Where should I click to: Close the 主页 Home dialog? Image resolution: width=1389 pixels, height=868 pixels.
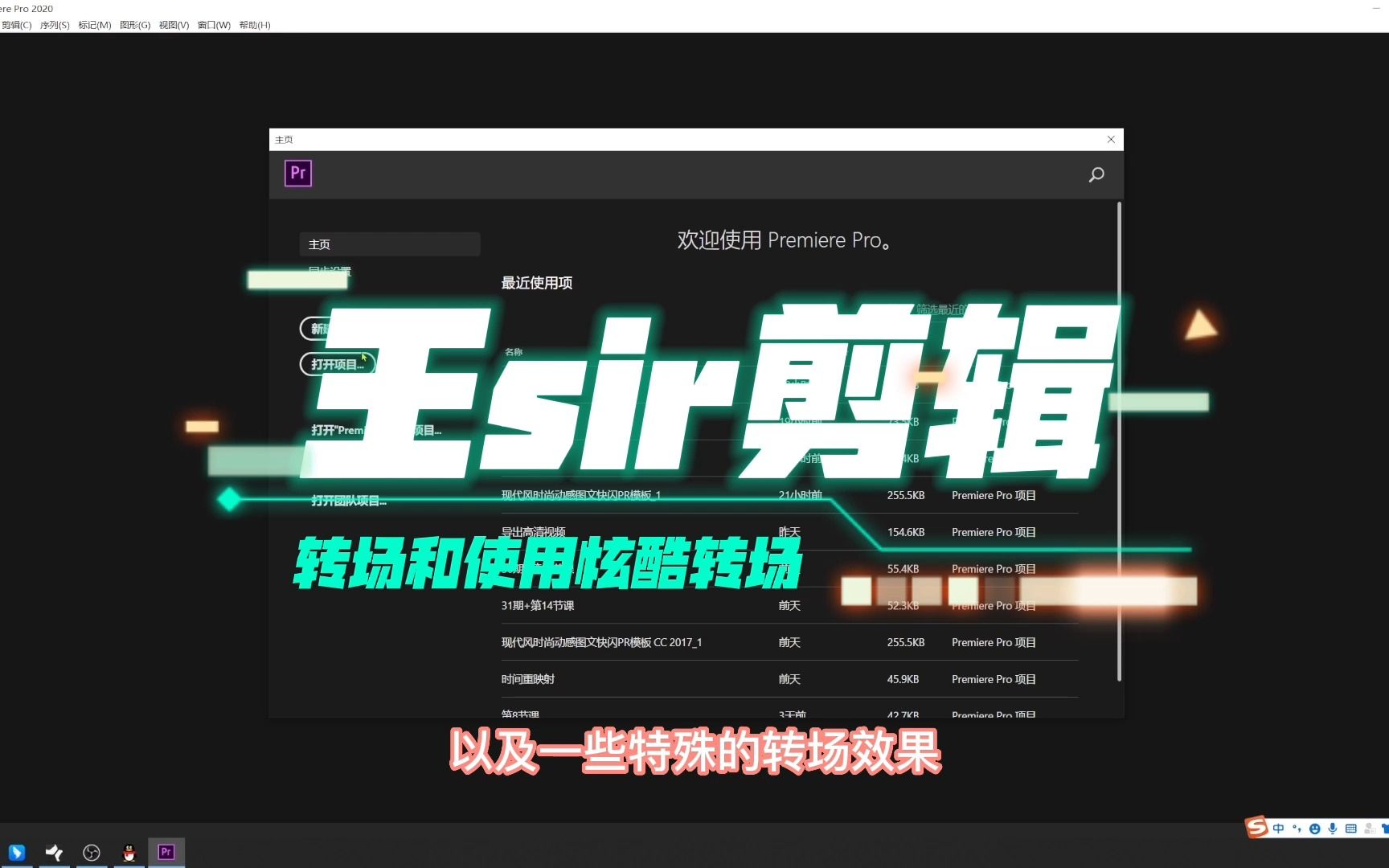(x=1111, y=139)
